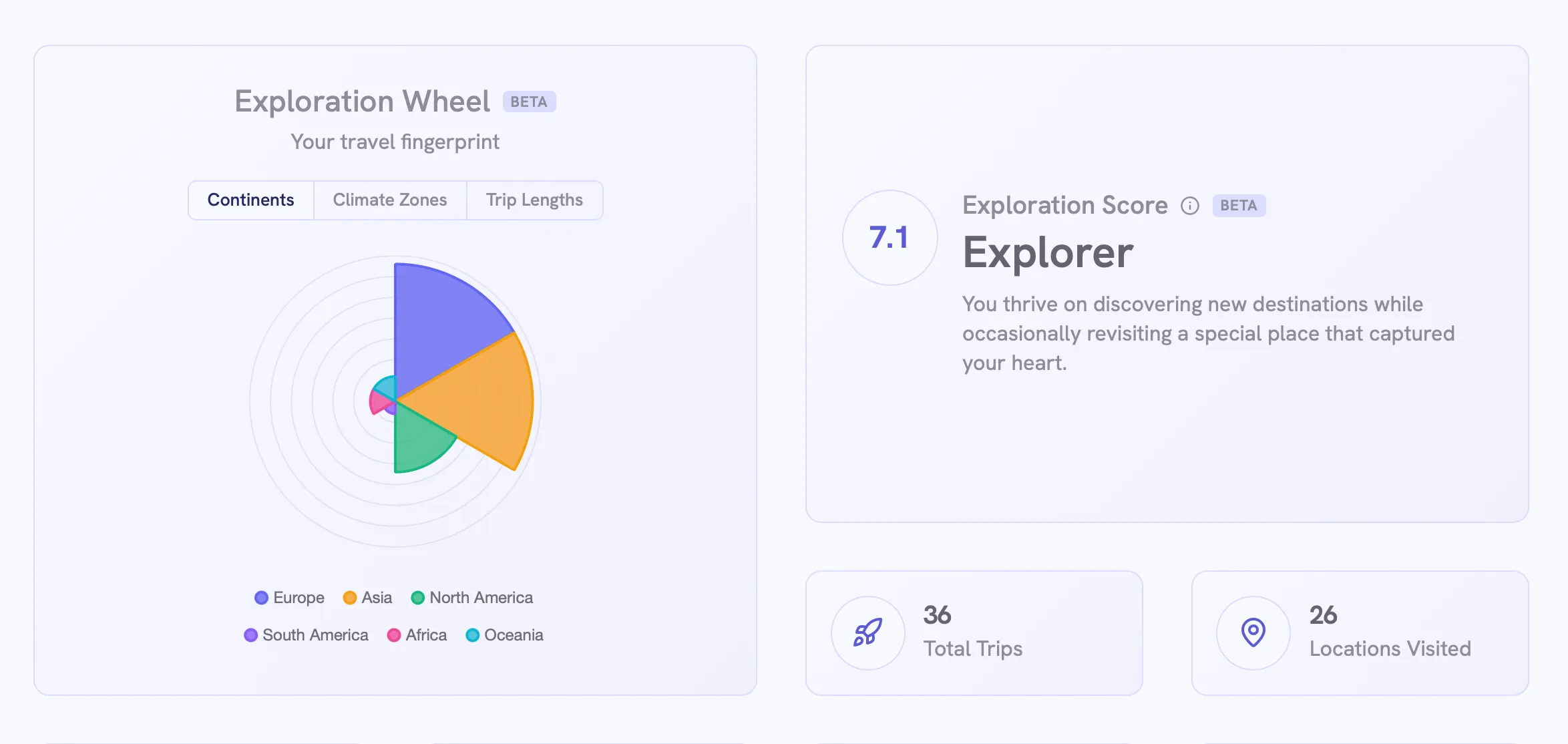Image resolution: width=1568 pixels, height=744 pixels.
Task: Select the rocket icon beside Total Trips
Action: coord(867,633)
